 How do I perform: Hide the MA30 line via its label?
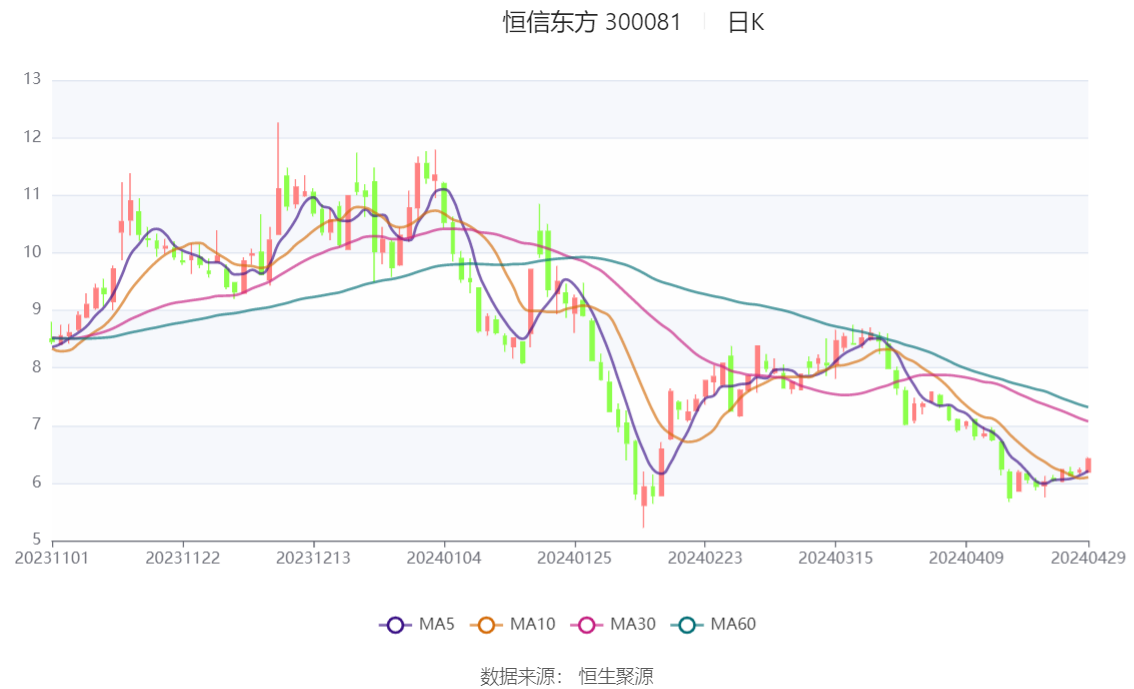(x=633, y=624)
